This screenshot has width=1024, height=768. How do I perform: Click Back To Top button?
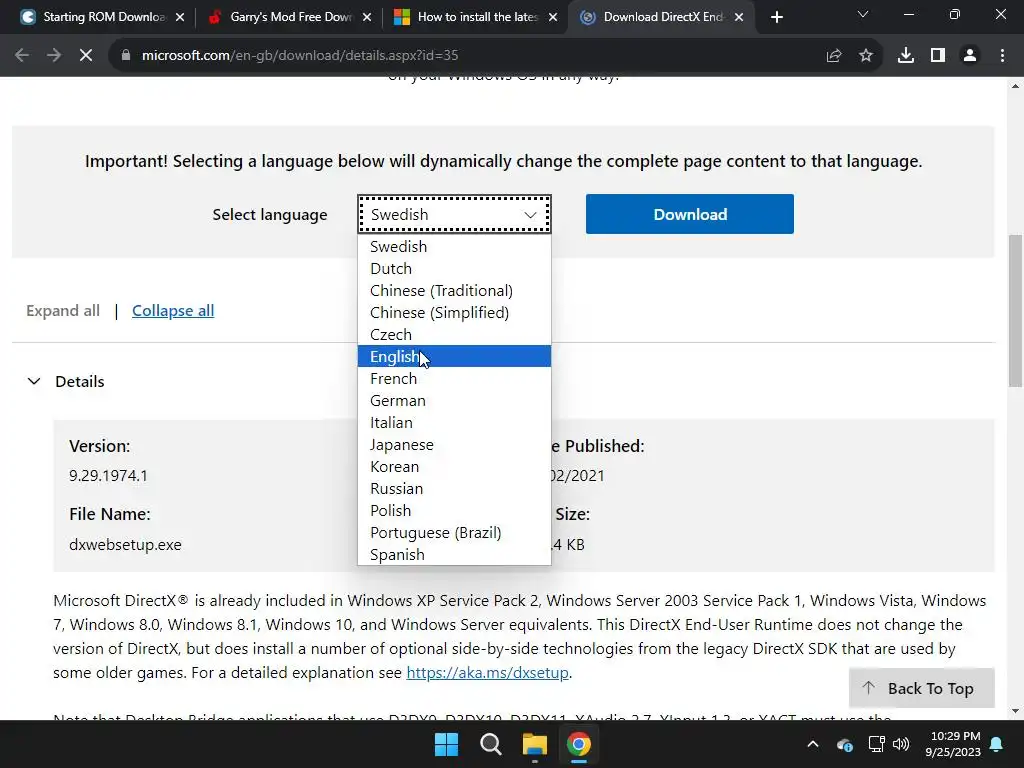(x=921, y=688)
